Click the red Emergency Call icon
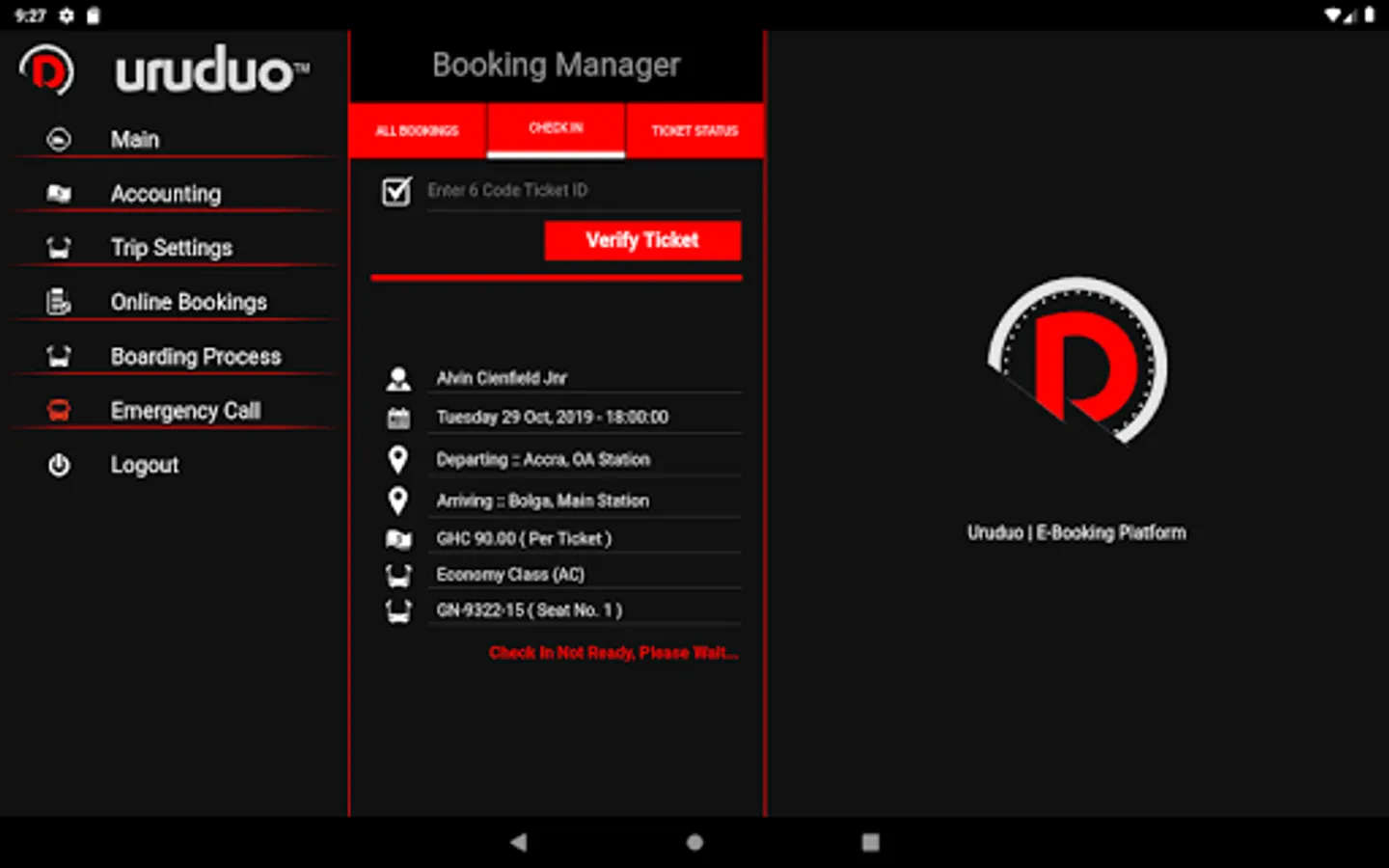The width and height of the screenshot is (1389, 868). tap(59, 411)
